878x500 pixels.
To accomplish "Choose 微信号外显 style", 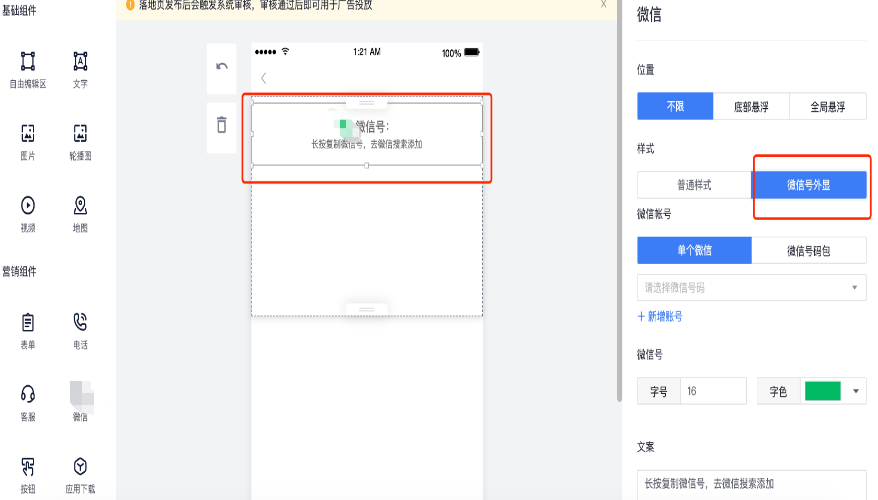I will [809, 185].
